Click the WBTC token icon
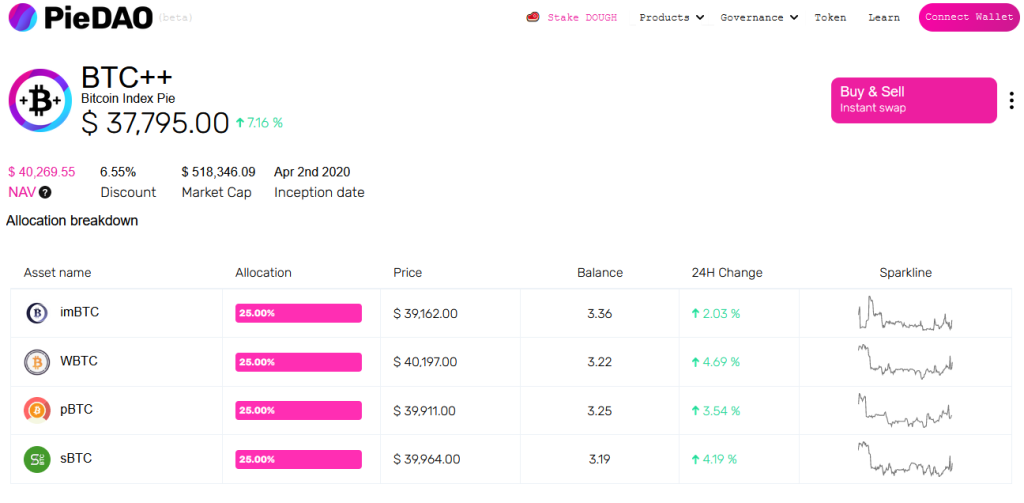Image resolution: width=1024 pixels, height=503 pixels. [37, 362]
